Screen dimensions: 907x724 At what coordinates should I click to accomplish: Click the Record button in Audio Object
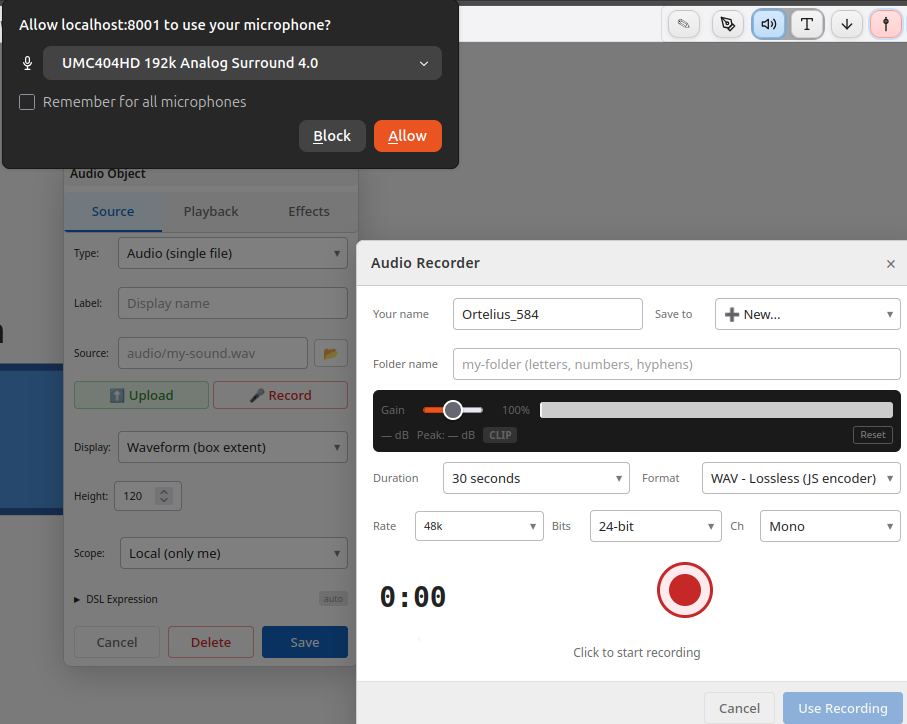[280, 395]
